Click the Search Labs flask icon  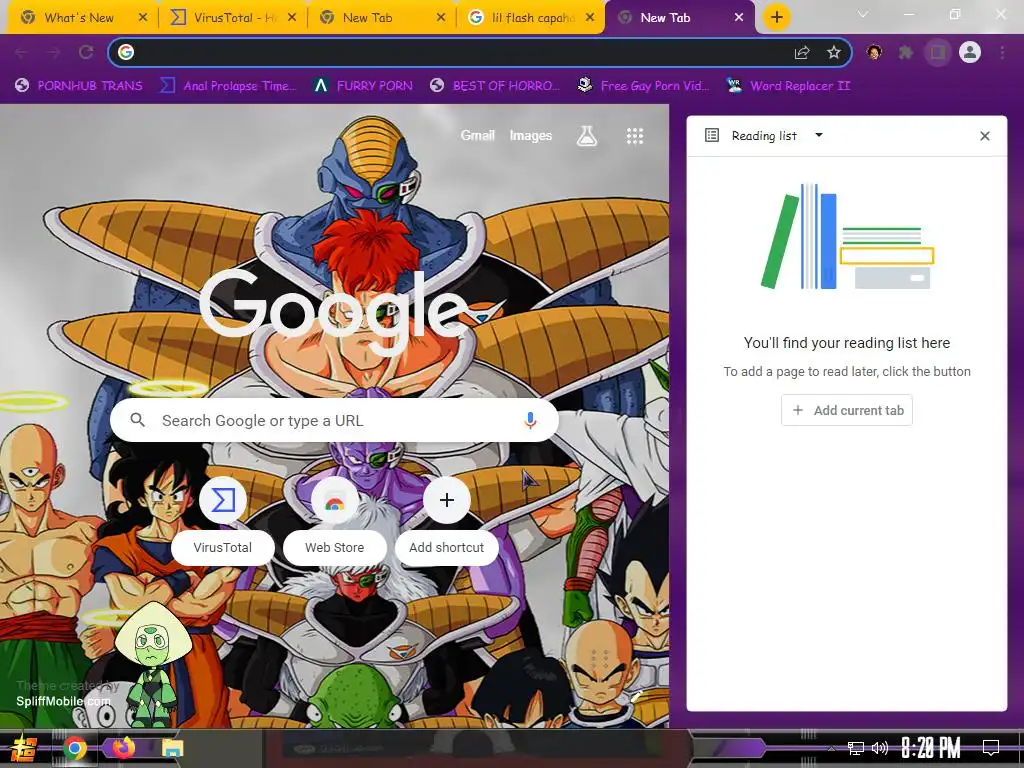click(x=586, y=136)
